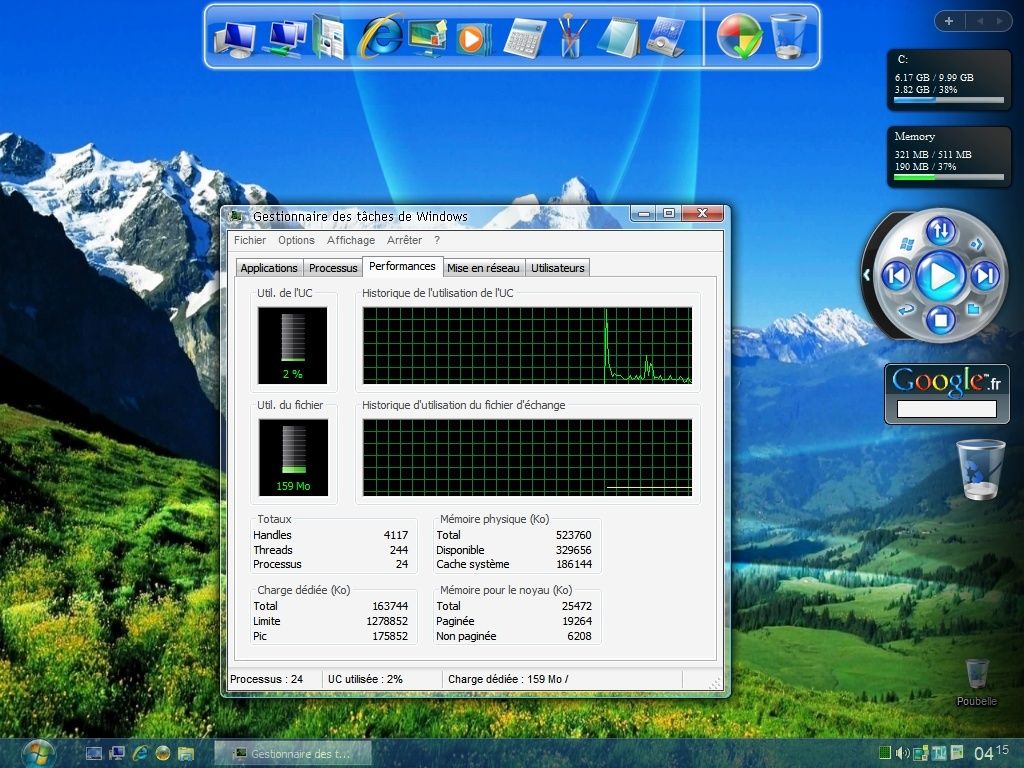Open the Fichier menu in Task Manager
The width and height of the screenshot is (1024, 768).
coord(250,240)
